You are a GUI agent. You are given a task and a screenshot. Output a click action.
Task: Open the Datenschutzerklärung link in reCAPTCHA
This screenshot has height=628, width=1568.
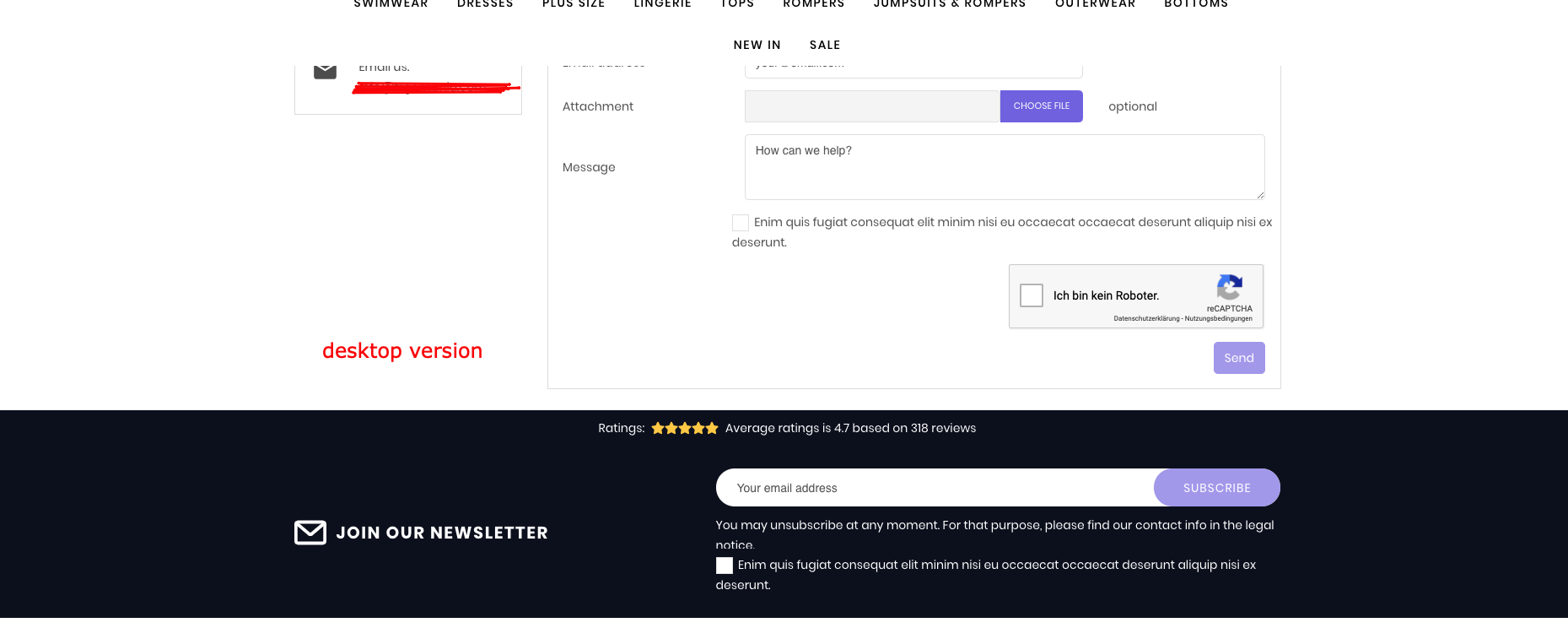pos(1146,319)
